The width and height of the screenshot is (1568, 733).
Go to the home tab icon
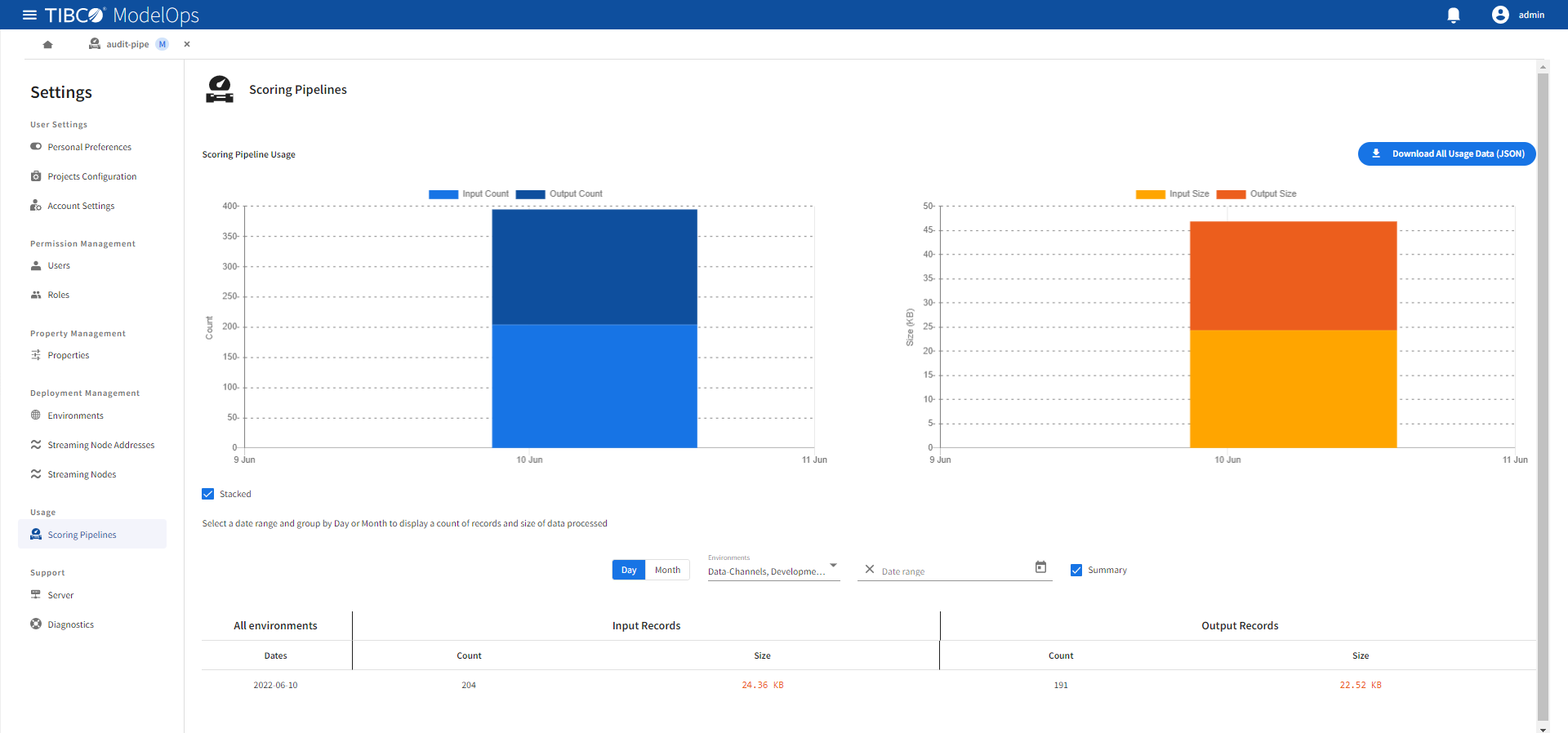pos(47,45)
